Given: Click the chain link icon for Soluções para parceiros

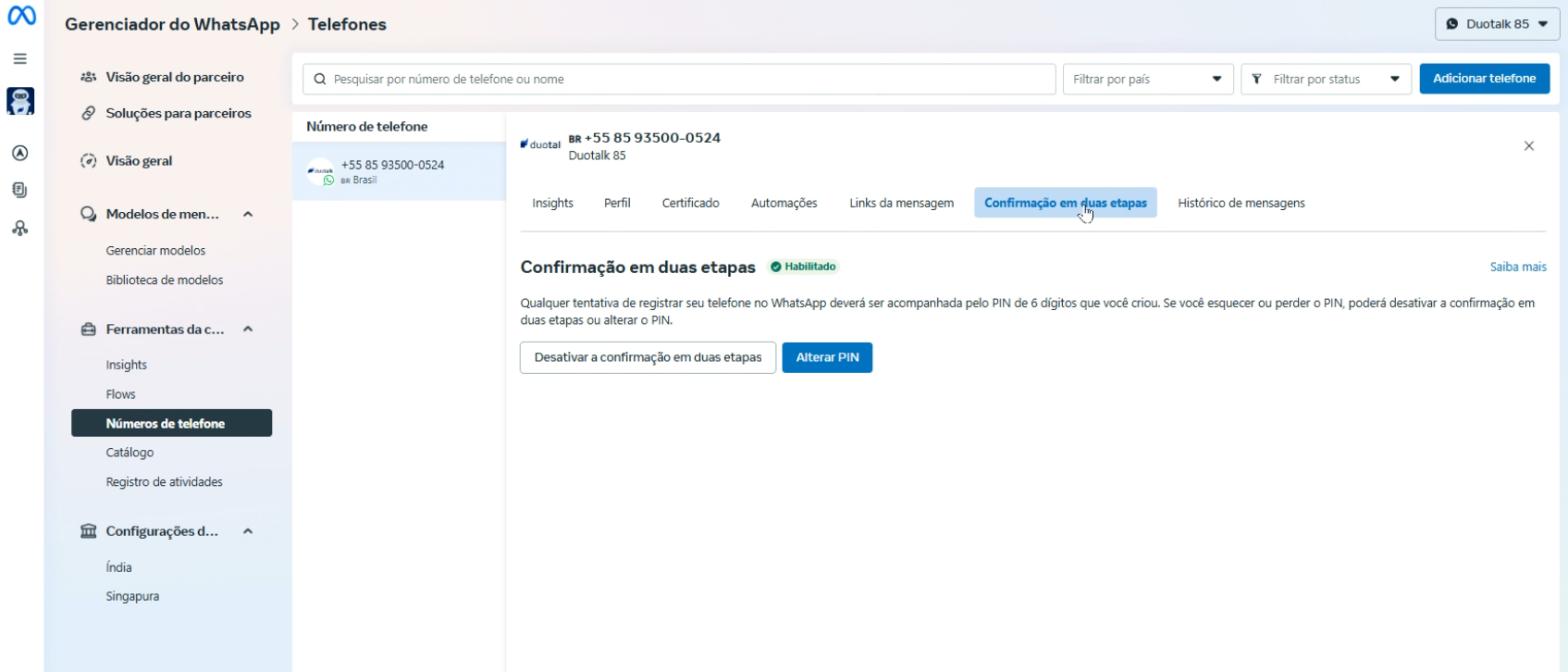Looking at the screenshot, I should click(x=89, y=113).
